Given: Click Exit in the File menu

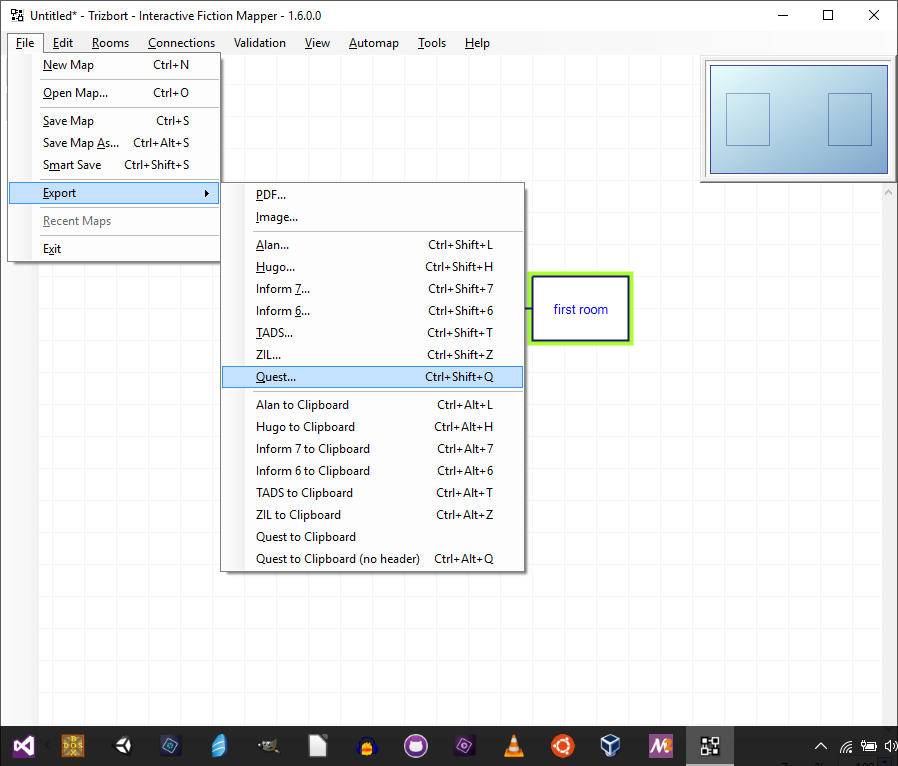Looking at the screenshot, I should tap(114, 249).
